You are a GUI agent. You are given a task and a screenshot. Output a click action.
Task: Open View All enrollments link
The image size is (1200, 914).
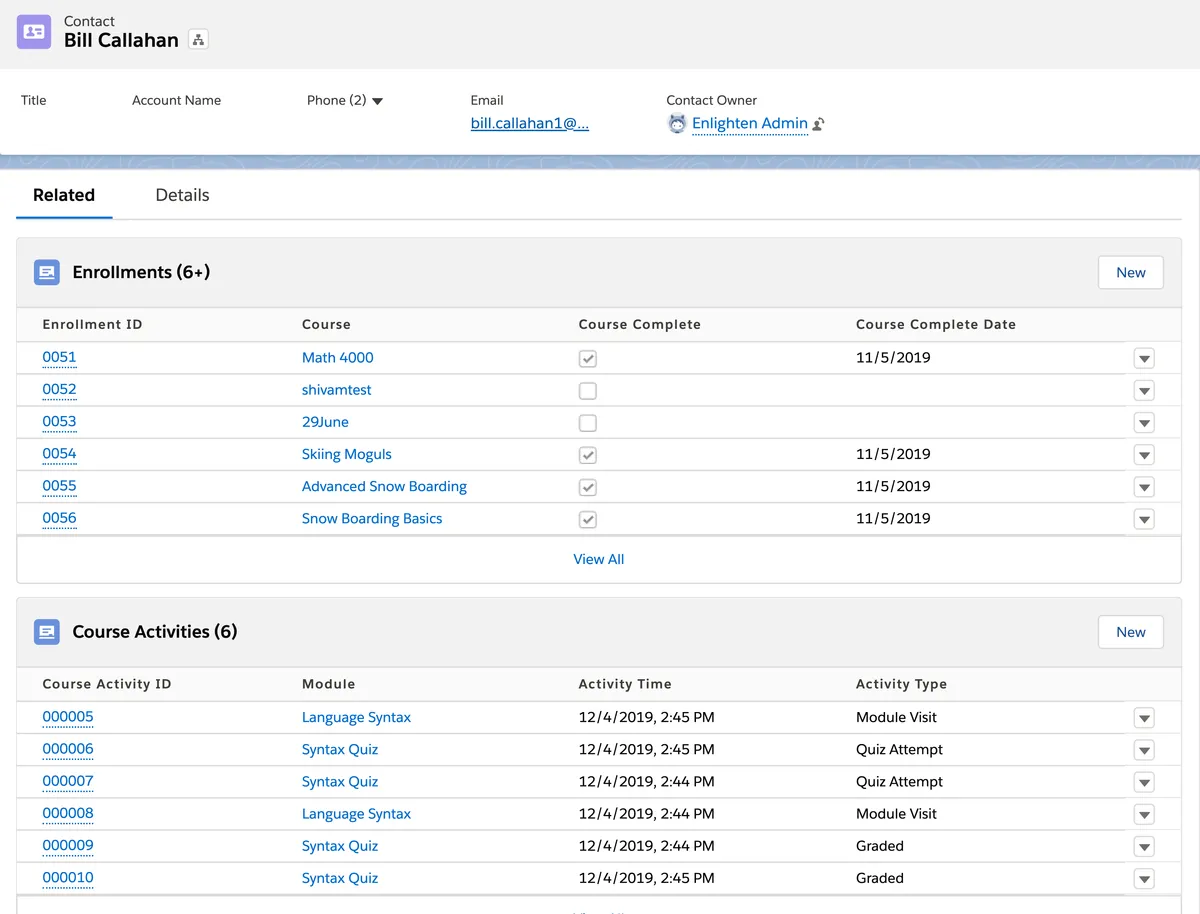click(x=598, y=559)
